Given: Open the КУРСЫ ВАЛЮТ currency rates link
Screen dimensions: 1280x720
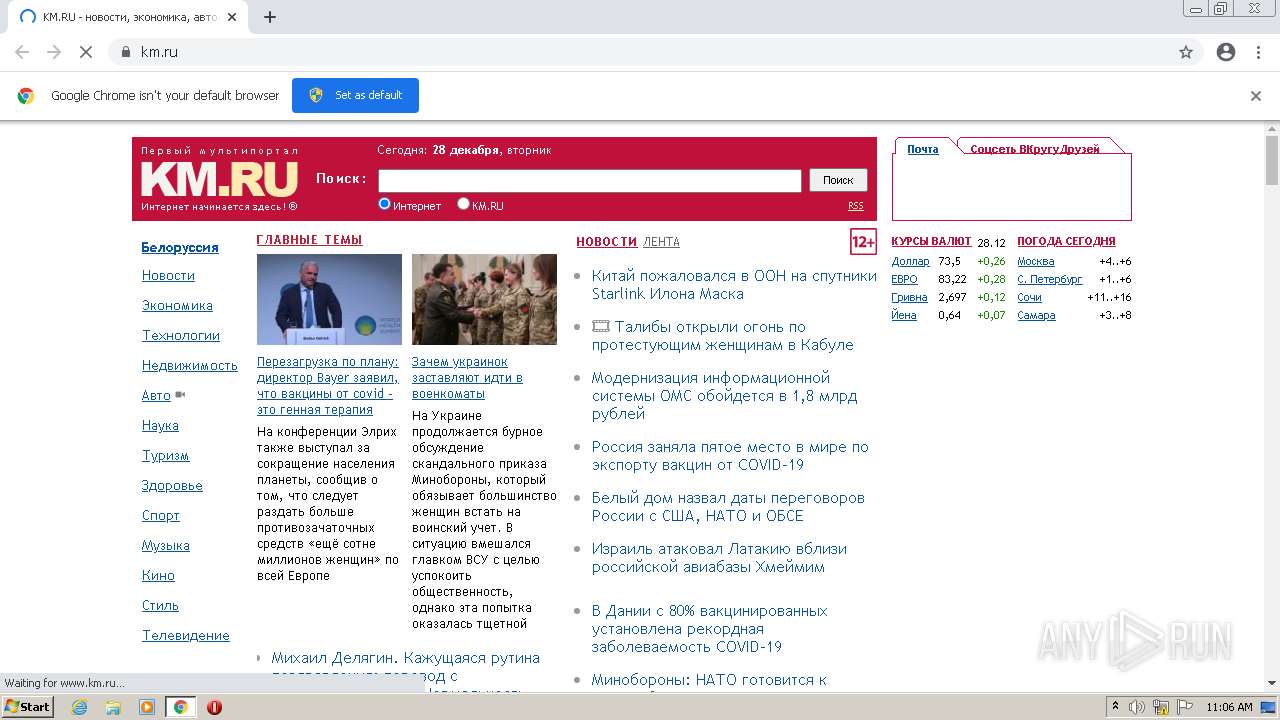Looking at the screenshot, I should tap(931, 241).
